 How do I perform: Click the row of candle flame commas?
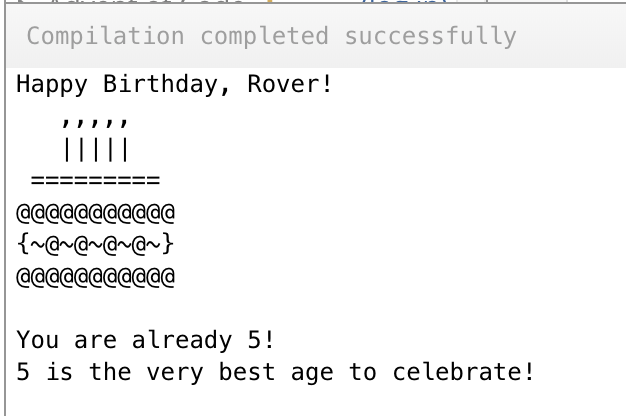click(x=96, y=124)
